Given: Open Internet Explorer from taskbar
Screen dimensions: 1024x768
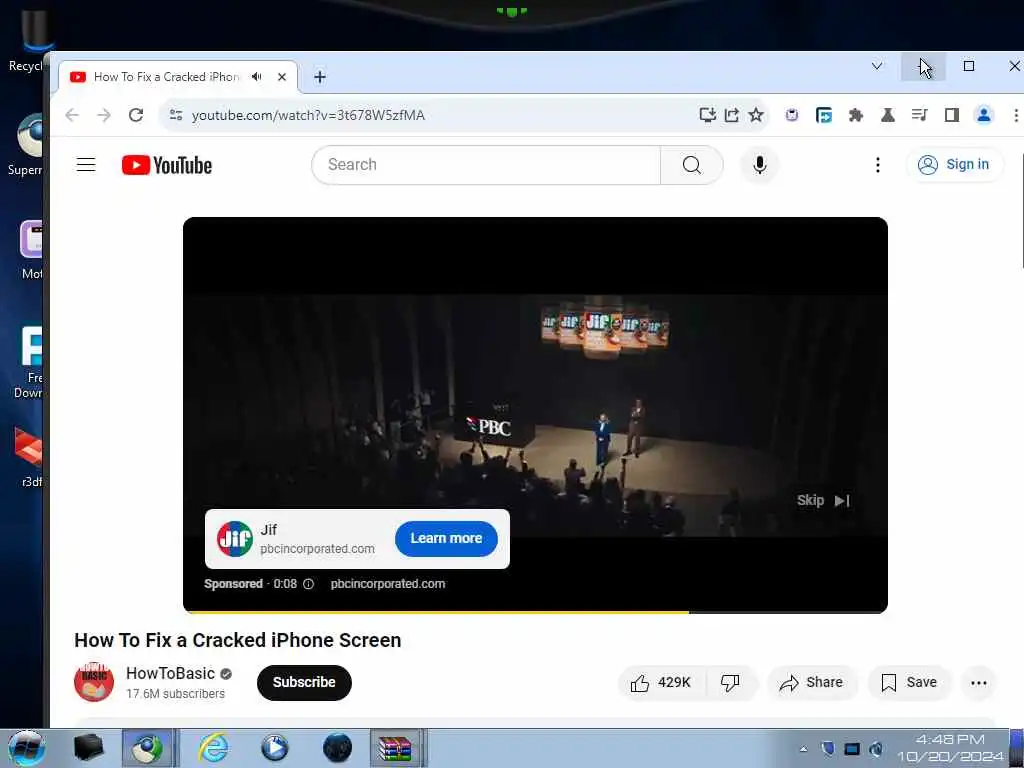Looking at the screenshot, I should 214,748.
